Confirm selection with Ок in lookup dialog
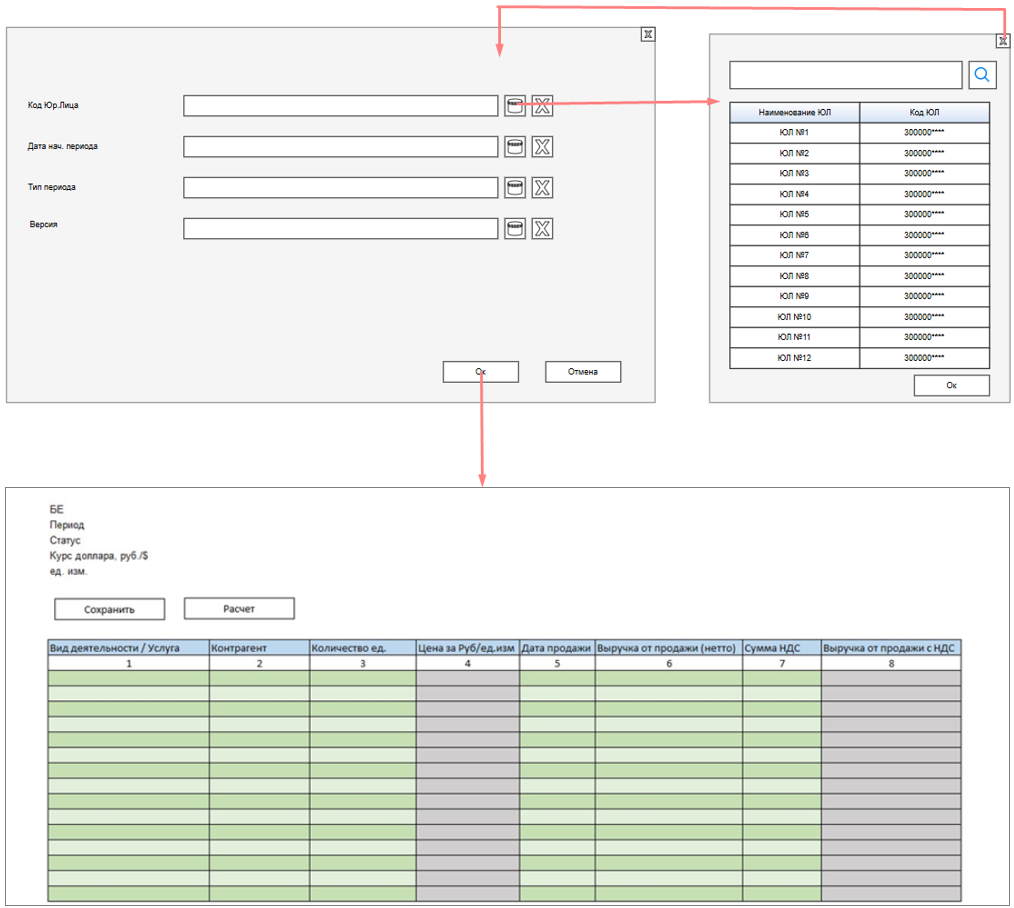The width and height of the screenshot is (1014, 908). 951,386
